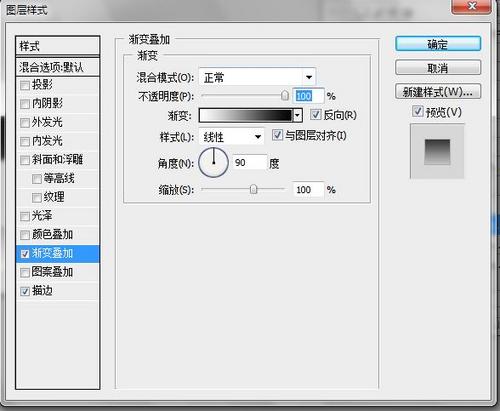Image resolution: width=500 pixels, height=411 pixels.
Task: Click the black-to-white gradient swatch
Action: 246,115
